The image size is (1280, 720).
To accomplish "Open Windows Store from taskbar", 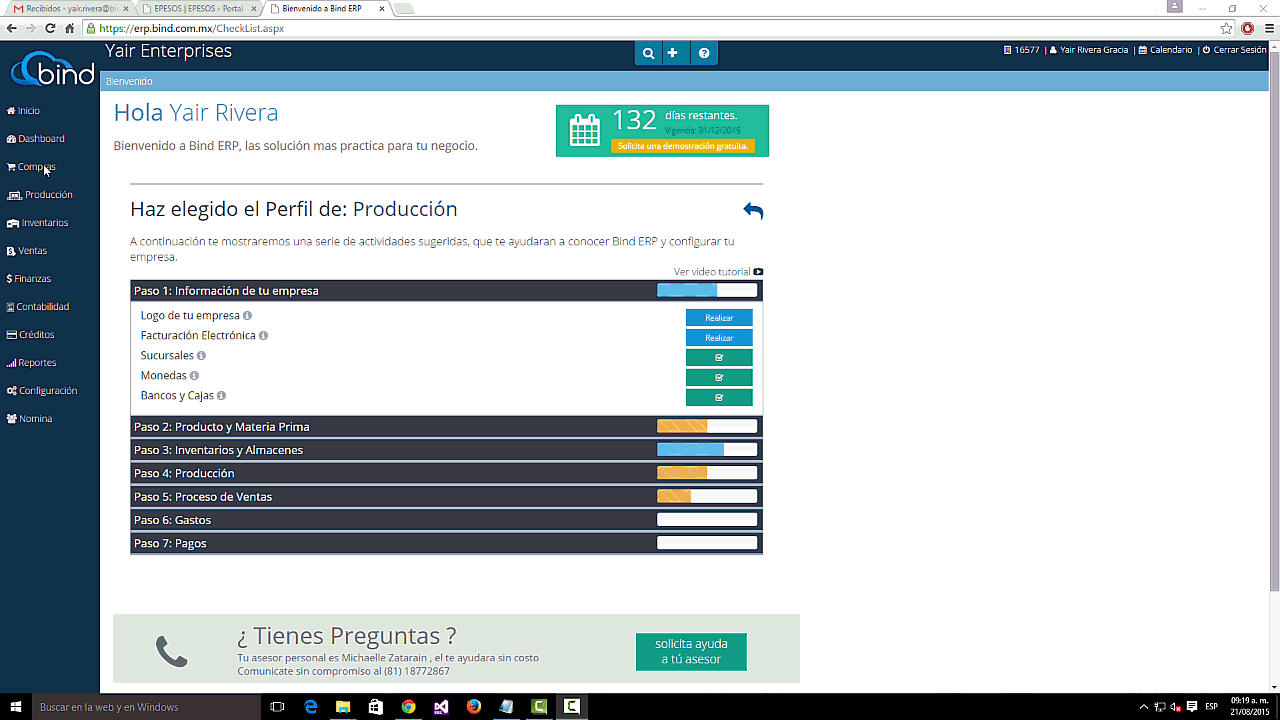I will (376, 707).
